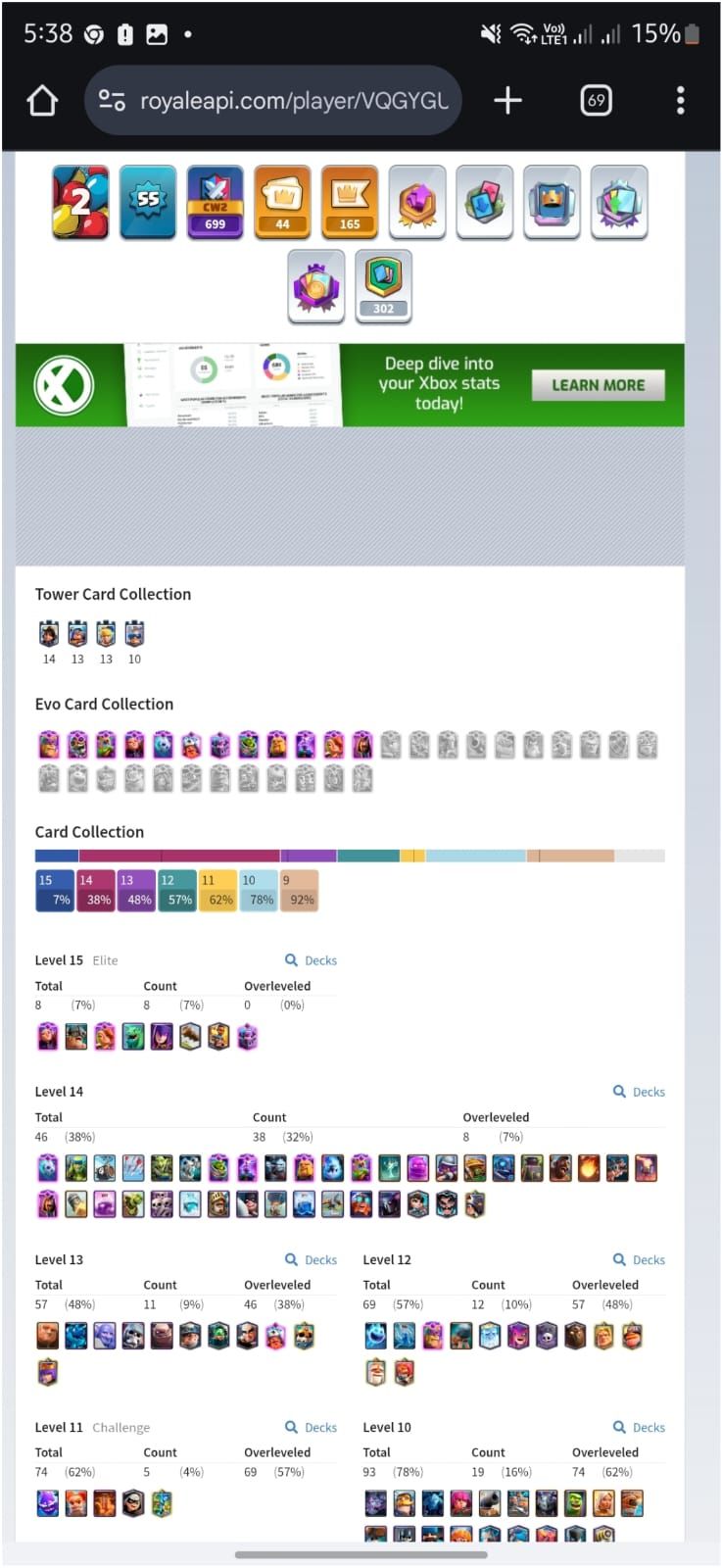This screenshot has width=722, height=1568.
Task: Click the Challenge label next to Level 11
Action: (x=120, y=1428)
